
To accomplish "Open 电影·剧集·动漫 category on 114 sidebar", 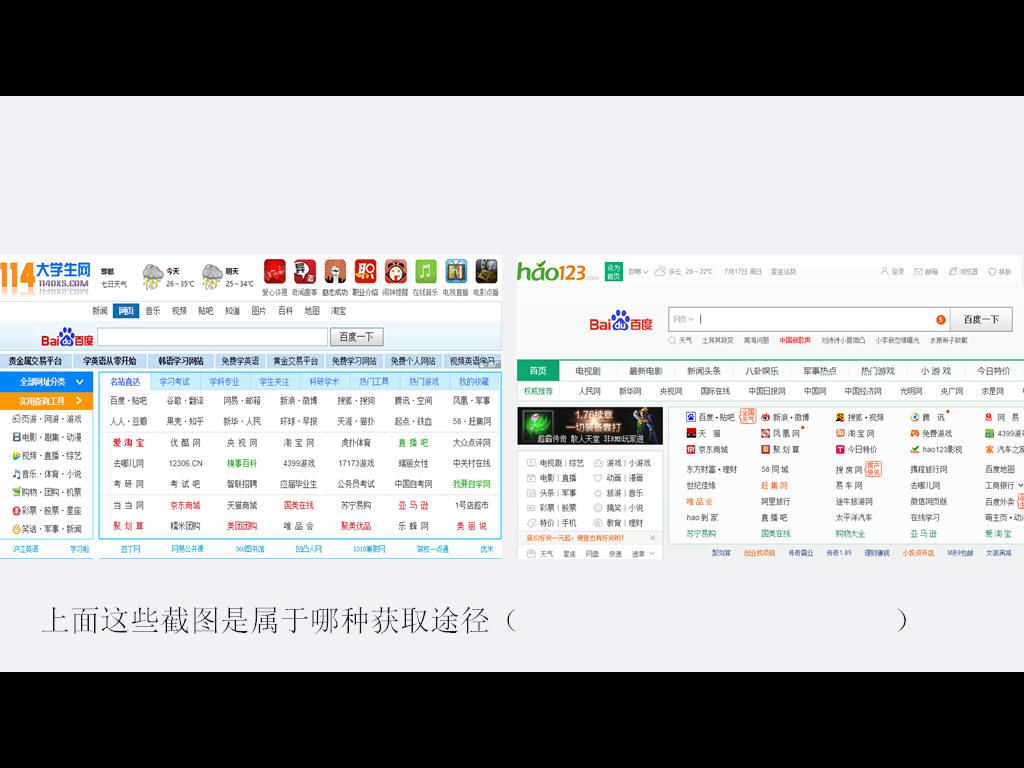I will click(46, 438).
